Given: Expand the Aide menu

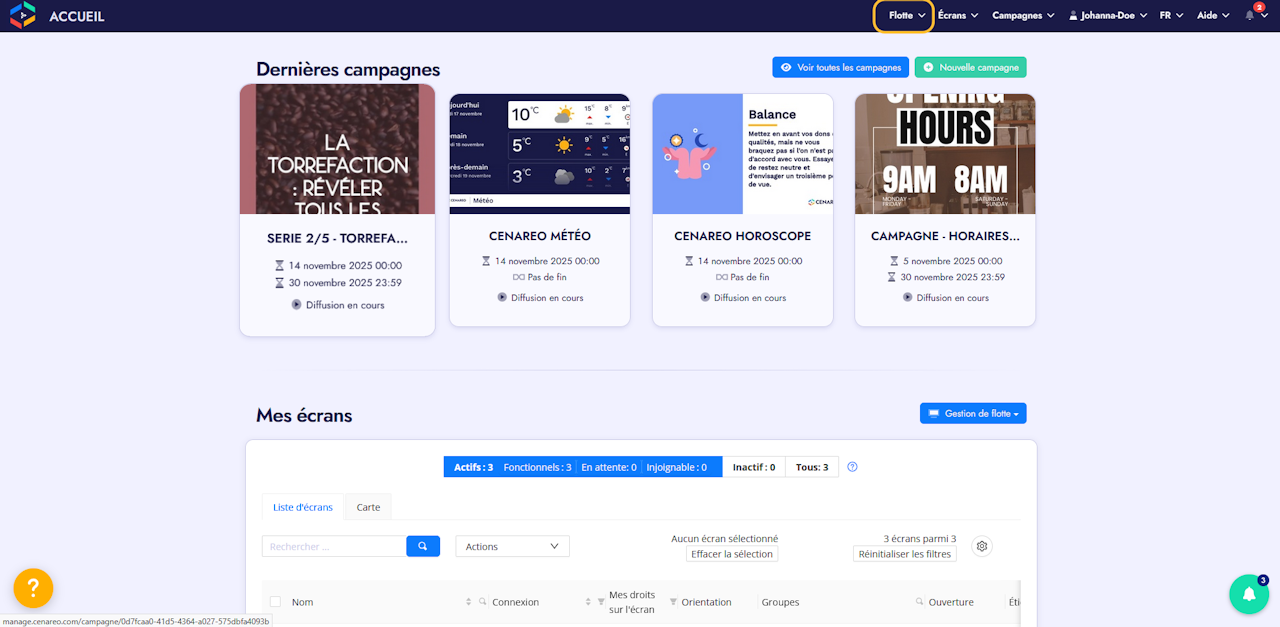Looking at the screenshot, I should [1213, 16].
